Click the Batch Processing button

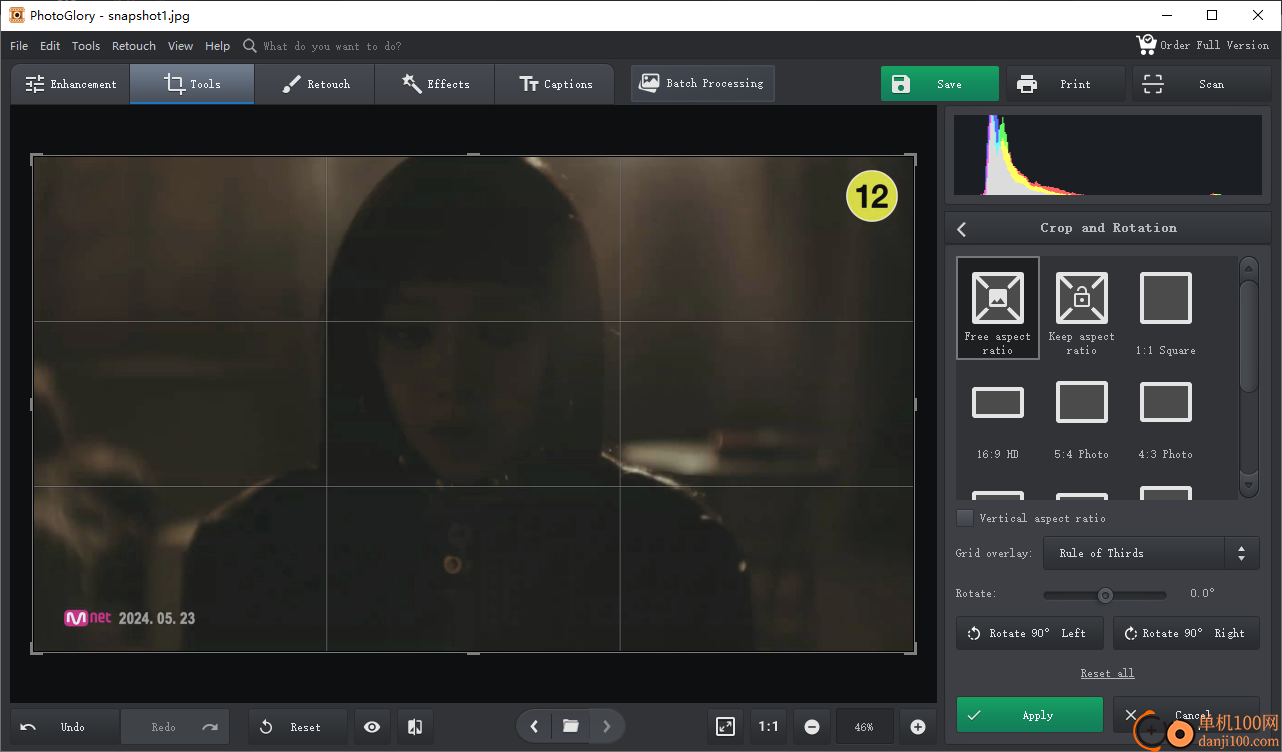click(702, 83)
